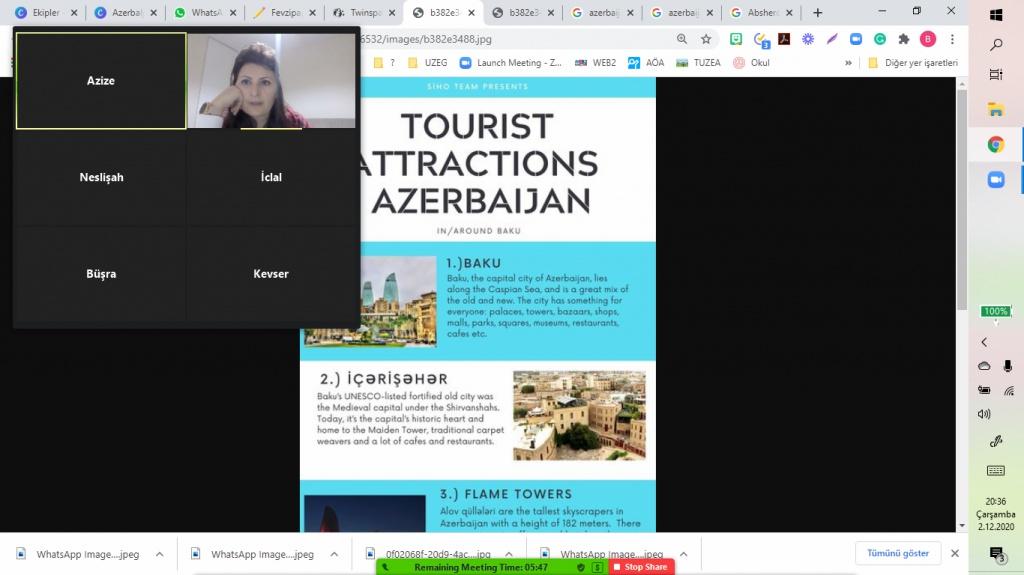Image resolution: width=1024 pixels, height=575 pixels.
Task: Open Zoom app from the Windows taskbar
Action: coord(996,179)
